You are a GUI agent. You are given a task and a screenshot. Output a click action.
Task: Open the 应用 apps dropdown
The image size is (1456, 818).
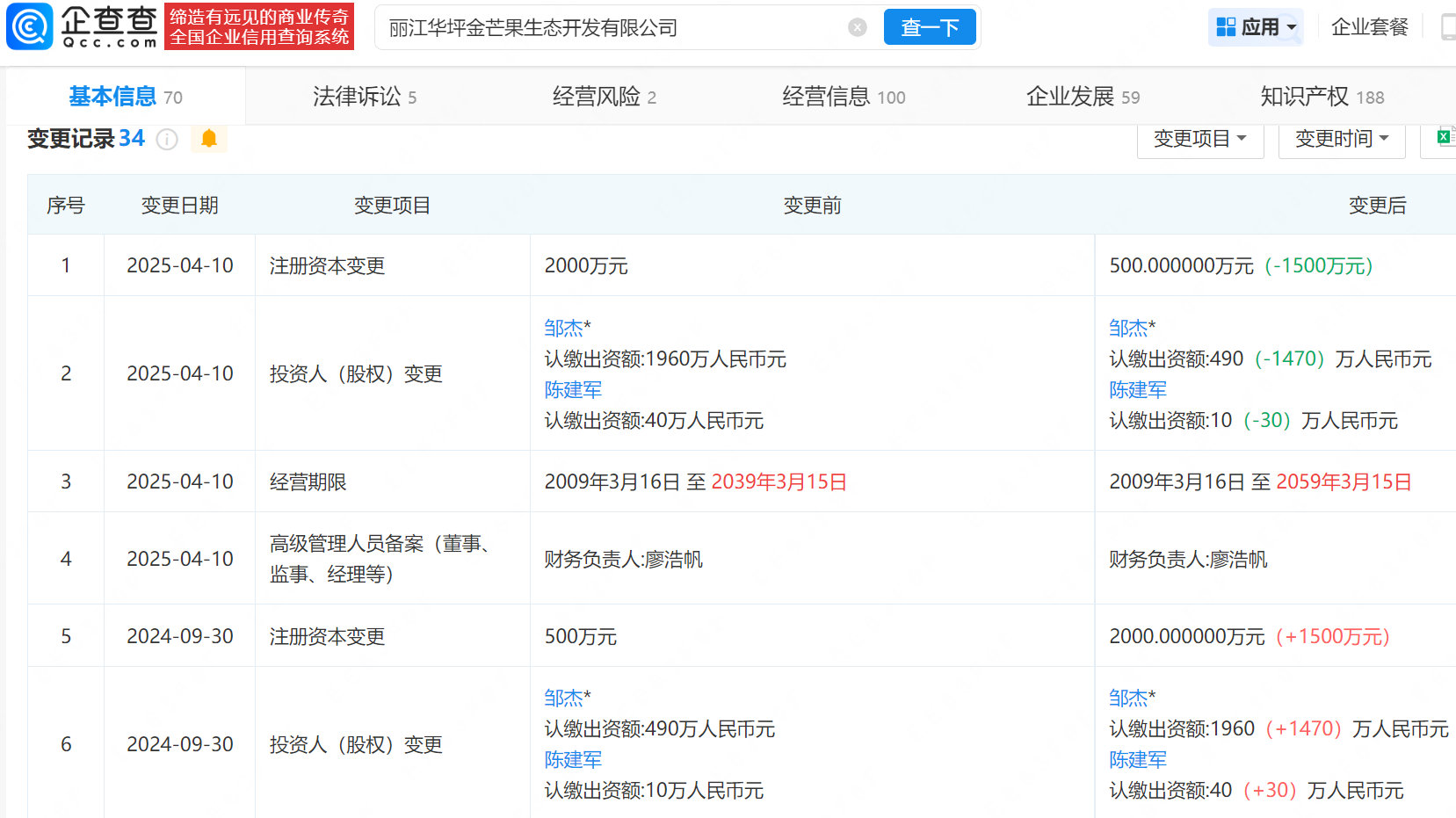[x=1256, y=27]
